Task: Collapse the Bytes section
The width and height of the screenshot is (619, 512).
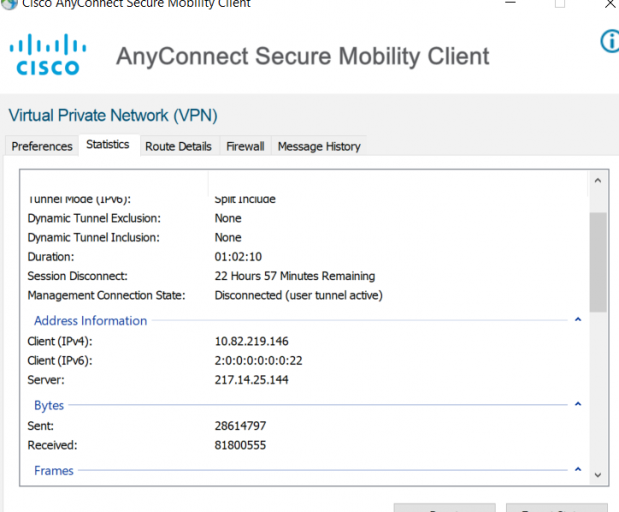Action: (578, 404)
